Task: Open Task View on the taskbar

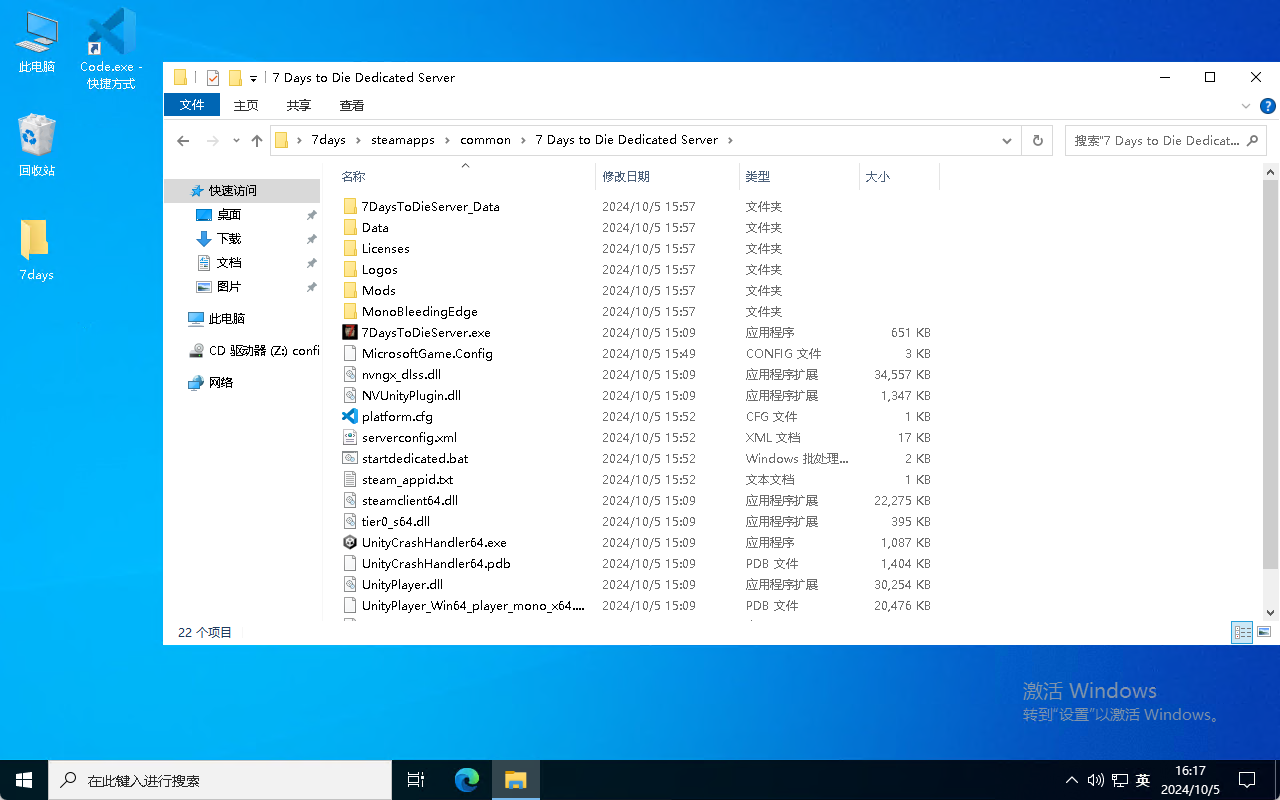Action: 417,780
